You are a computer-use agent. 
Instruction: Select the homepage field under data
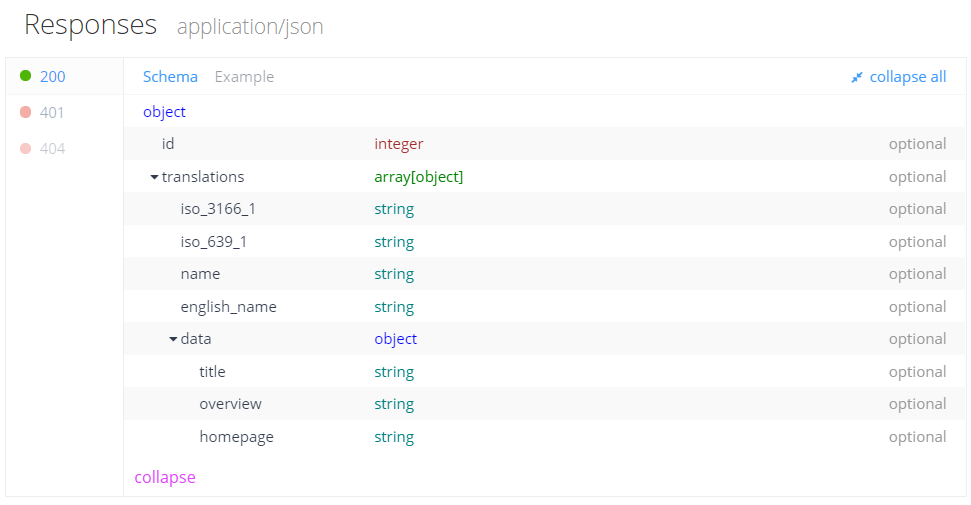tap(237, 437)
